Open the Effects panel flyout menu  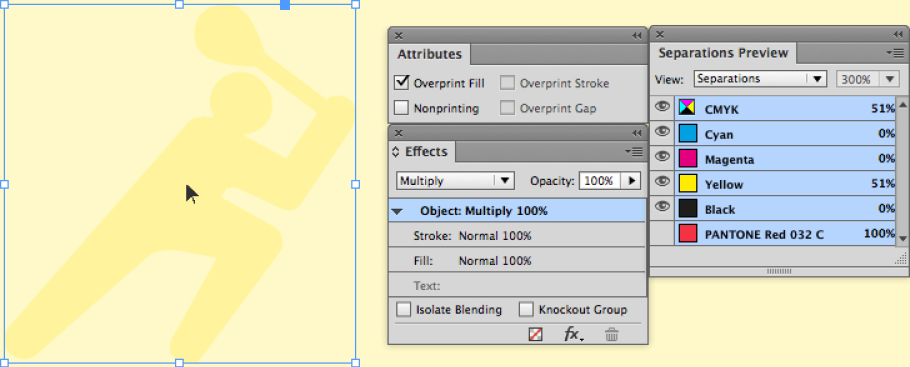(x=634, y=152)
